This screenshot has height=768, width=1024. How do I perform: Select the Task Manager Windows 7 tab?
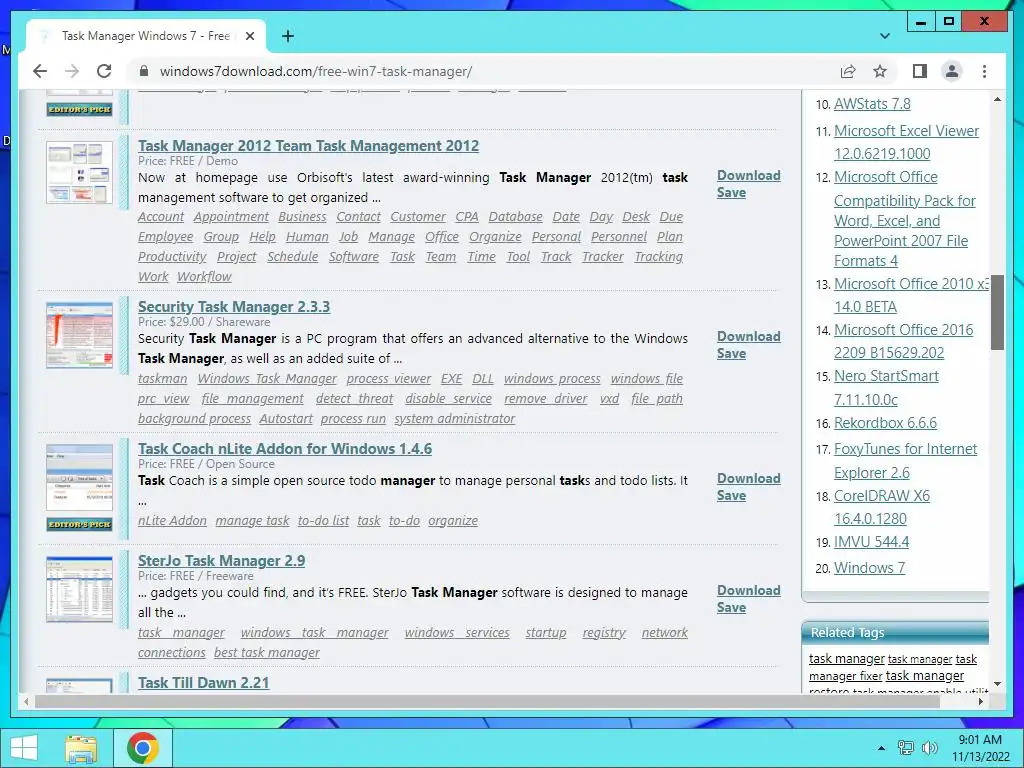(145, 36)
